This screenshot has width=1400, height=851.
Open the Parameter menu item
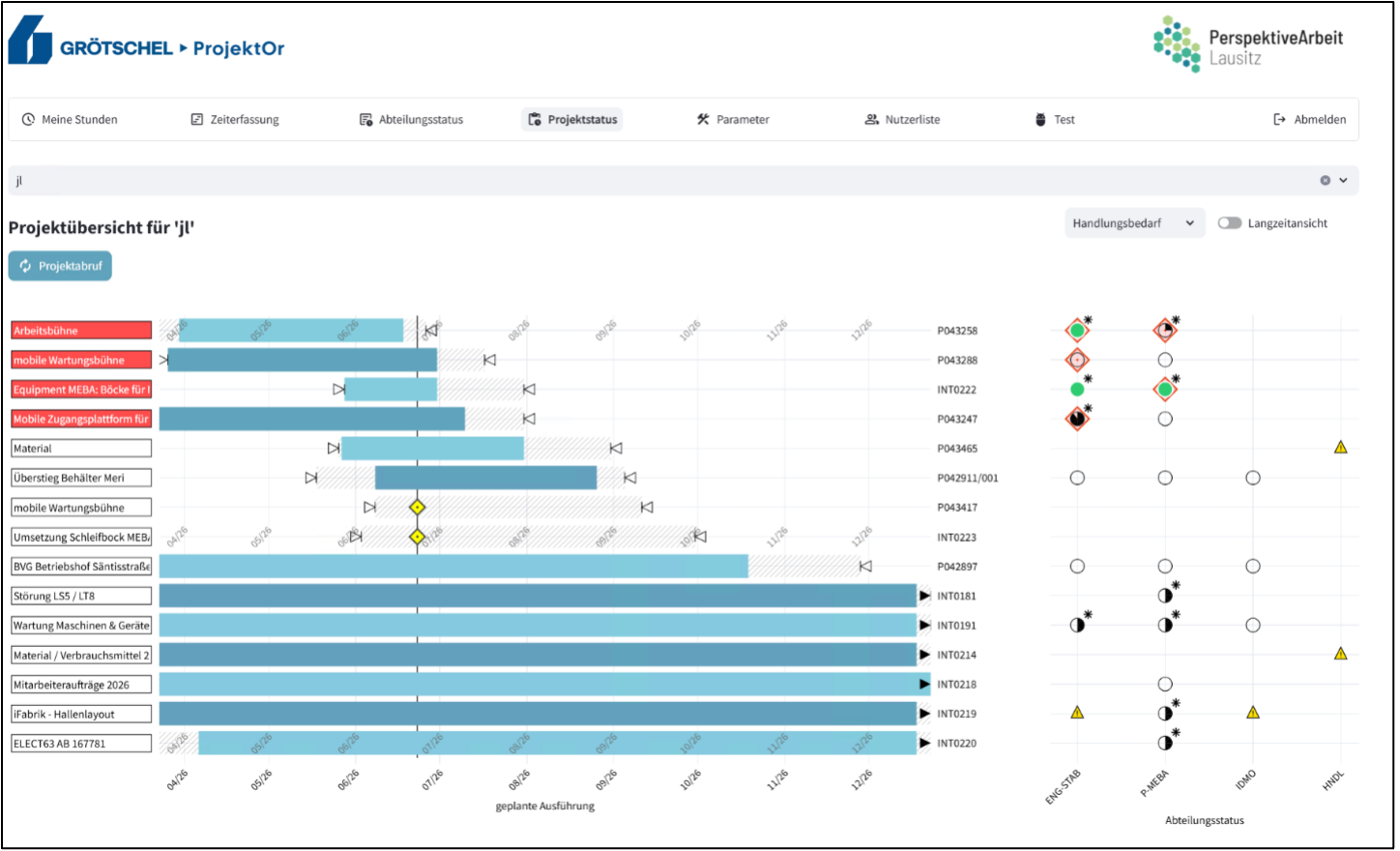(x=733, y=120)
